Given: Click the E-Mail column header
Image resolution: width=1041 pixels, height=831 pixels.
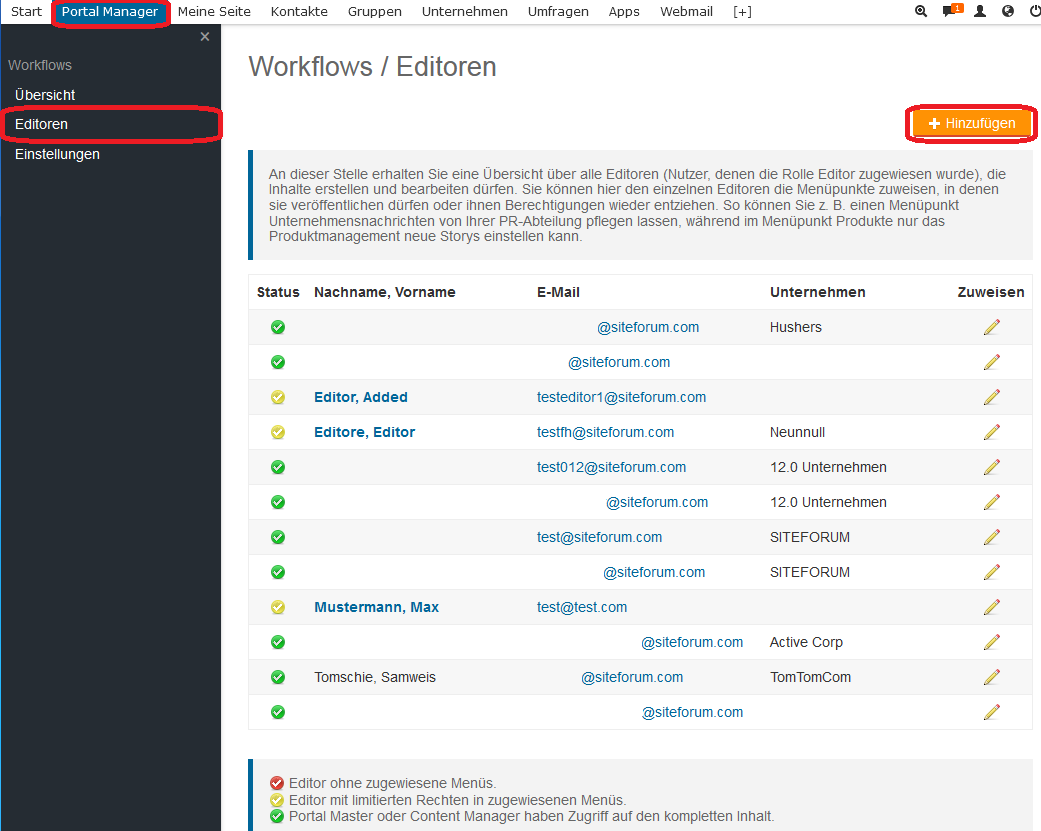Looking at the screenshot, I should (558, 292).
